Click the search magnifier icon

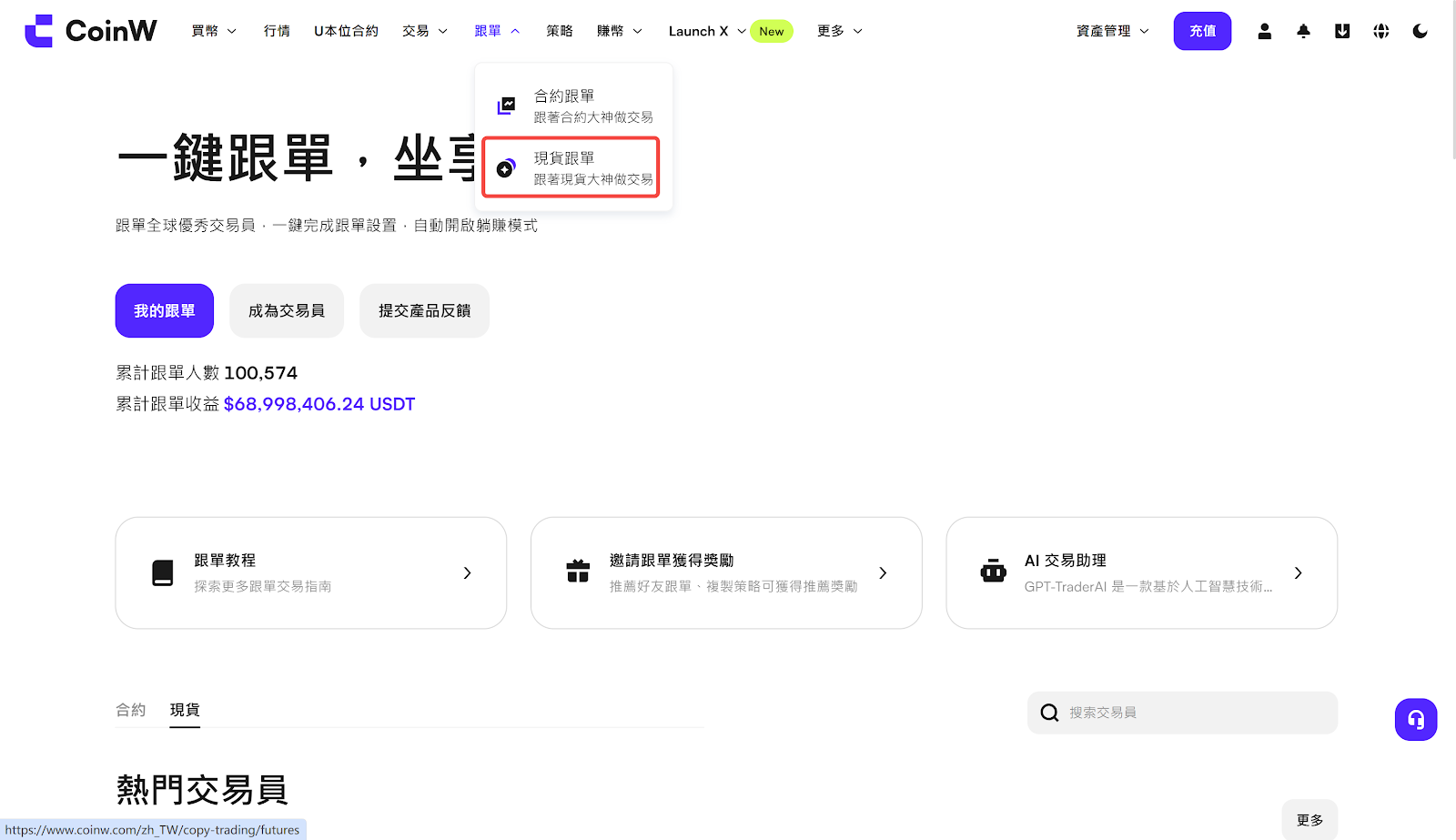(x=1049, y=713)
